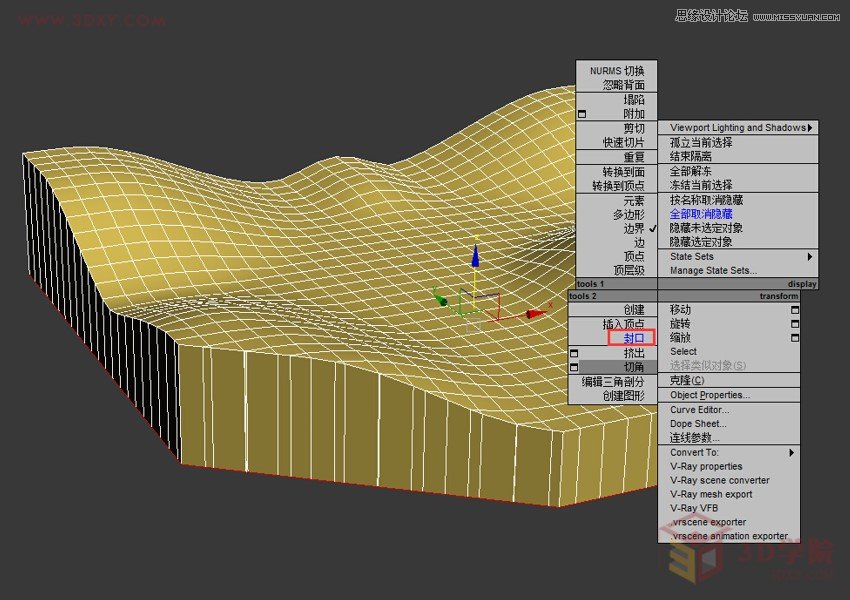Open the Extrude (挤出) settings box icon

(x=573, y=352)
